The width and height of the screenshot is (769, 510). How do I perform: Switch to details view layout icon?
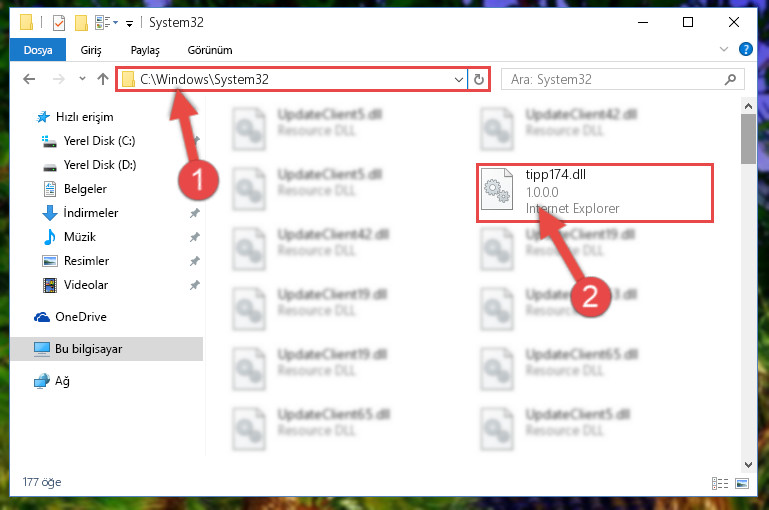719,484
